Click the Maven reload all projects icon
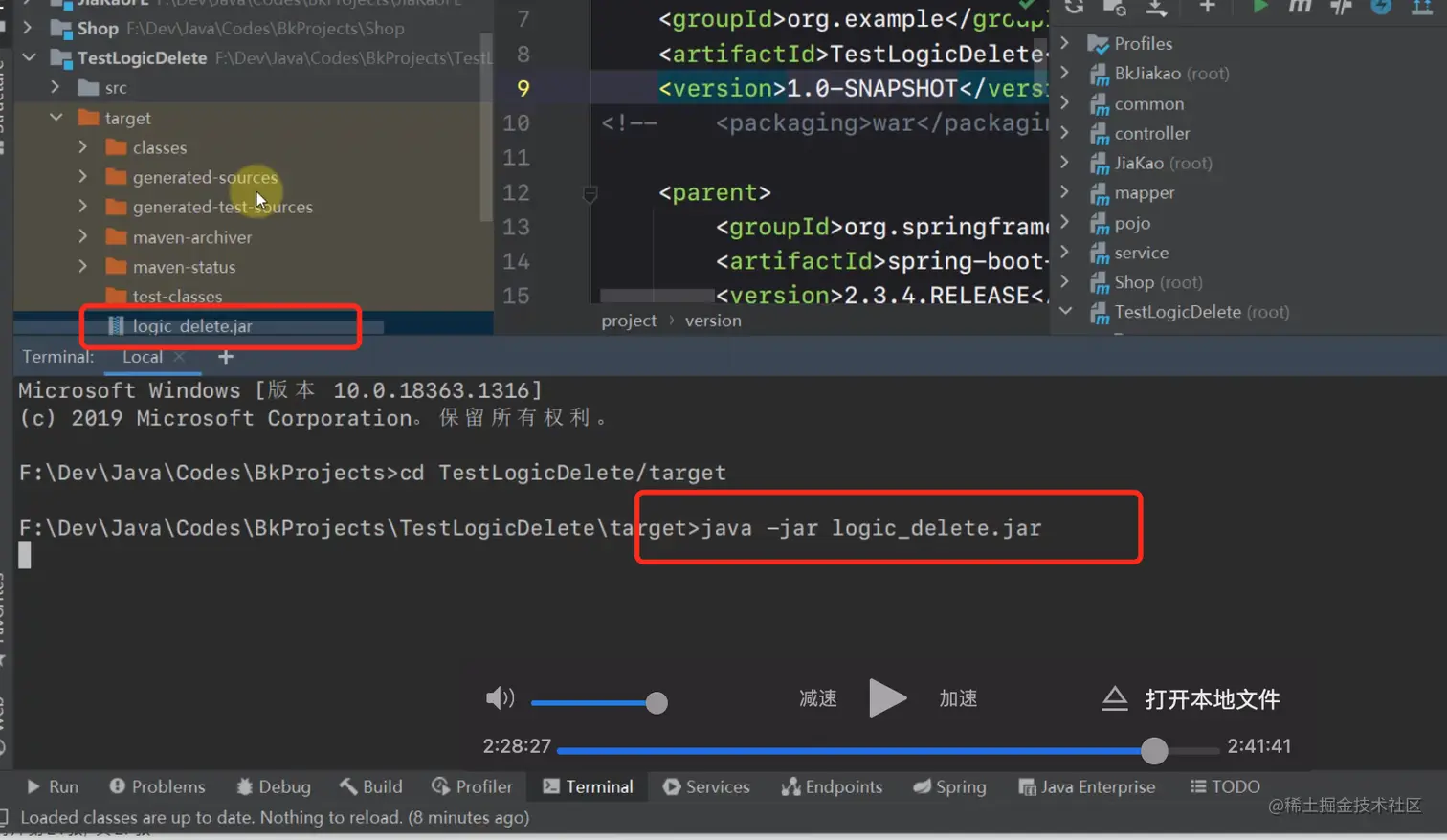Screen dimensions: 1447x840 point(1074,7)
